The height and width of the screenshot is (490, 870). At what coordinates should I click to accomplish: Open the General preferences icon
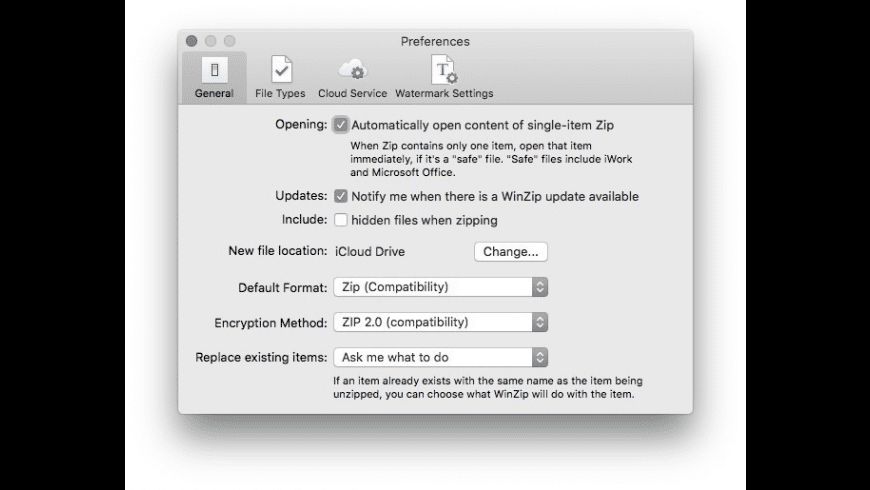(x=214, y=70)
